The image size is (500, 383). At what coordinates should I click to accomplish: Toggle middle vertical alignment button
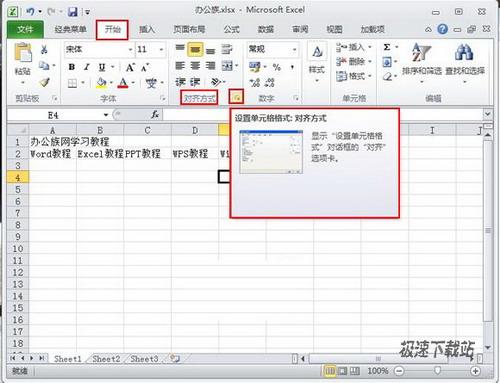(195, 50)
